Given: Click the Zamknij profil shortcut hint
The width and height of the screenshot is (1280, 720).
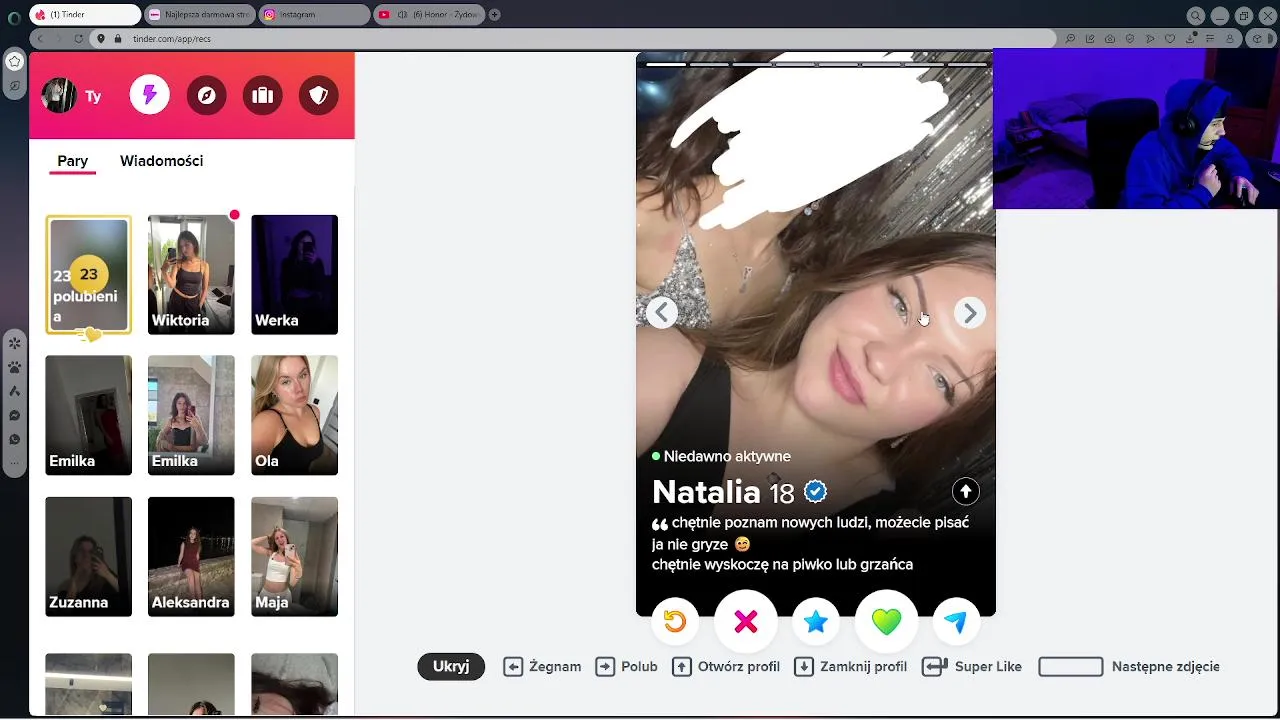Looking at the screenshot, I should coord(850,667).
